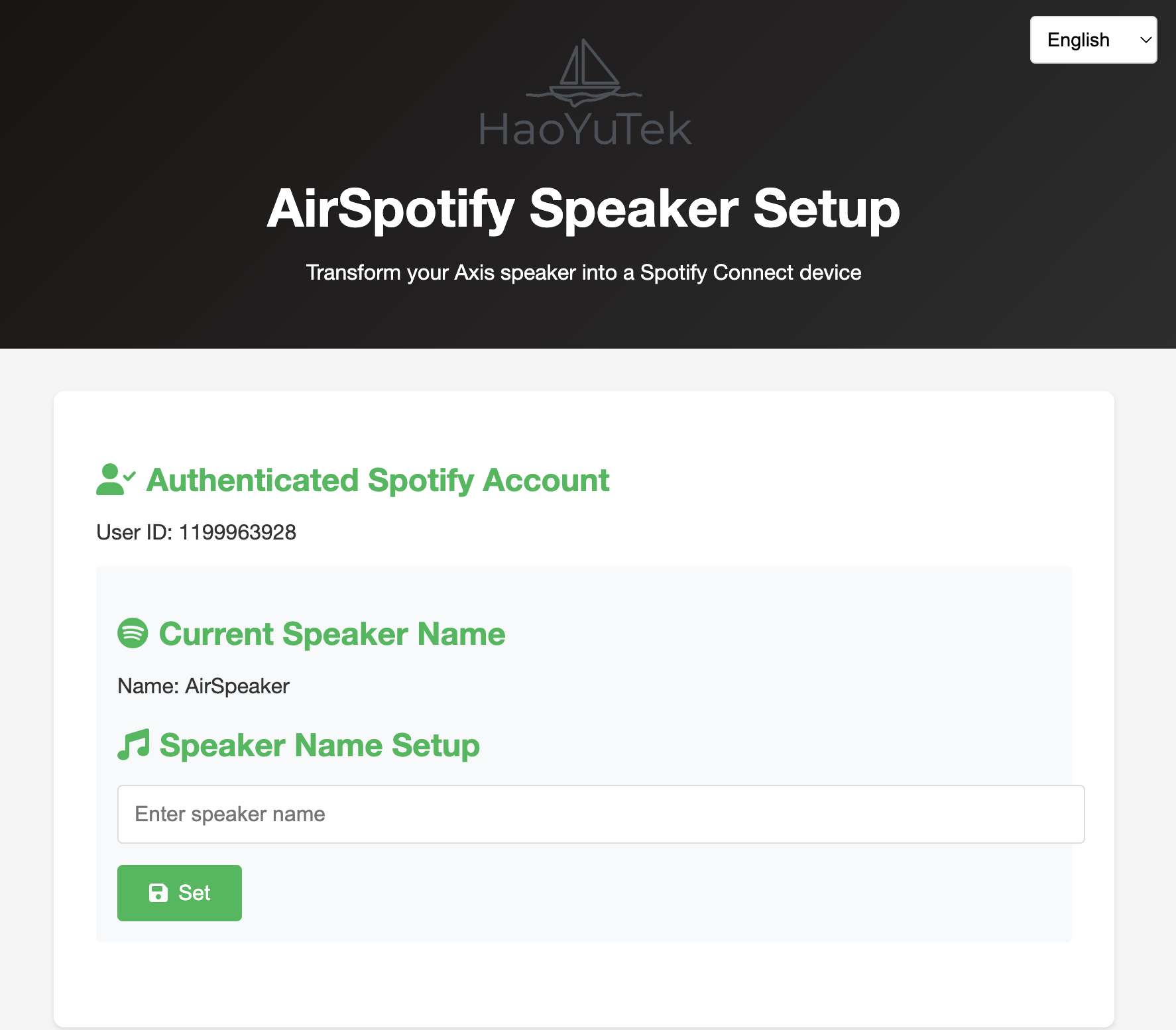This screenshot has height=1030, width=1176.
Task: Click the authenticated user checkmark icon
Action: (115, 479)
